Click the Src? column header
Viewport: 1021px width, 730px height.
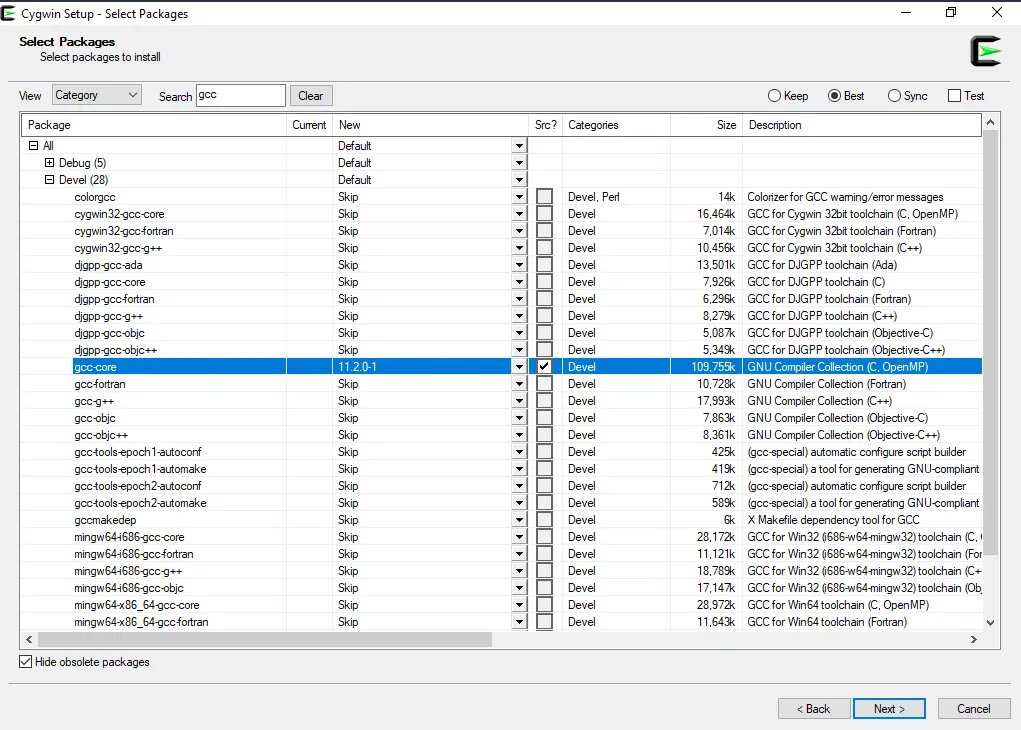click(546, 125)
